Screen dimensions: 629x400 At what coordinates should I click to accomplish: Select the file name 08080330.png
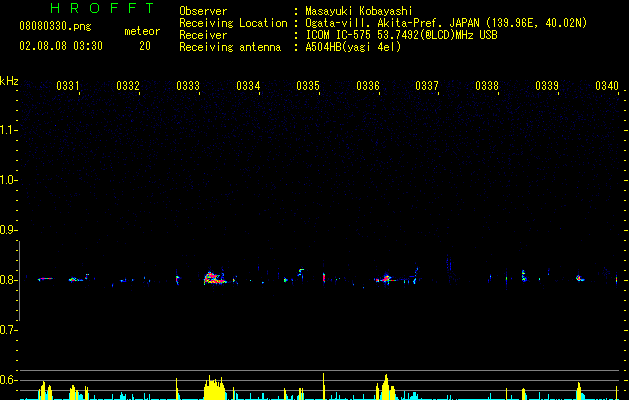click(55, 26)
